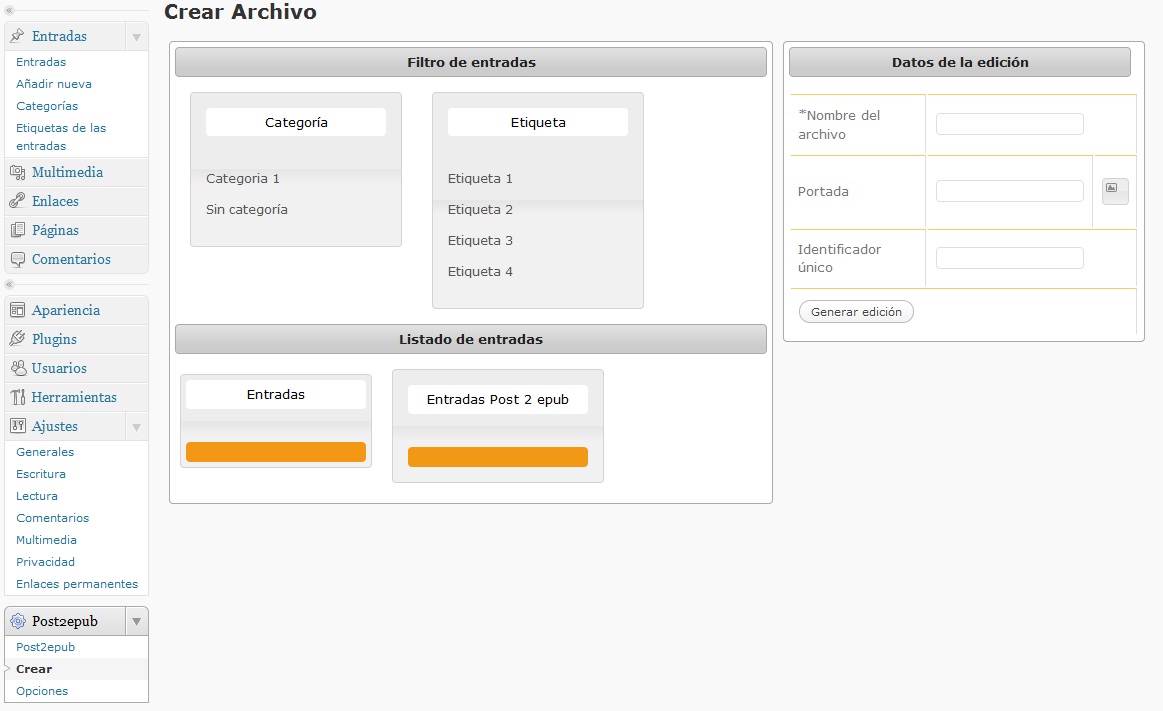The image size is (1163, 711).
Task: Click the speech-bubble icon beside the main Comentarios menu
Action: coord(17,259)
